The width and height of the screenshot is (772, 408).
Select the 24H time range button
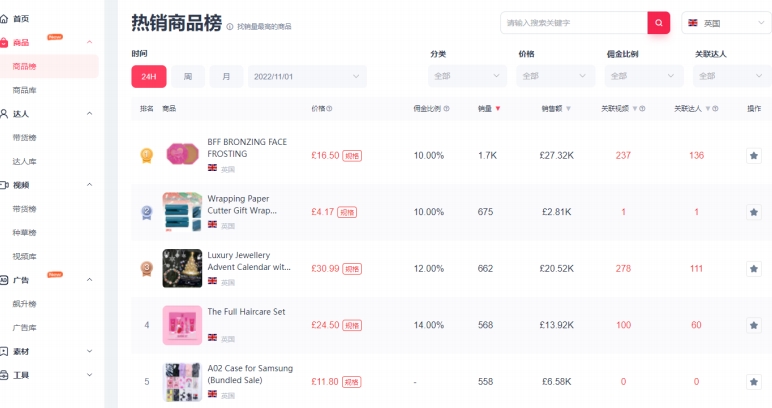tap(149, 76)
